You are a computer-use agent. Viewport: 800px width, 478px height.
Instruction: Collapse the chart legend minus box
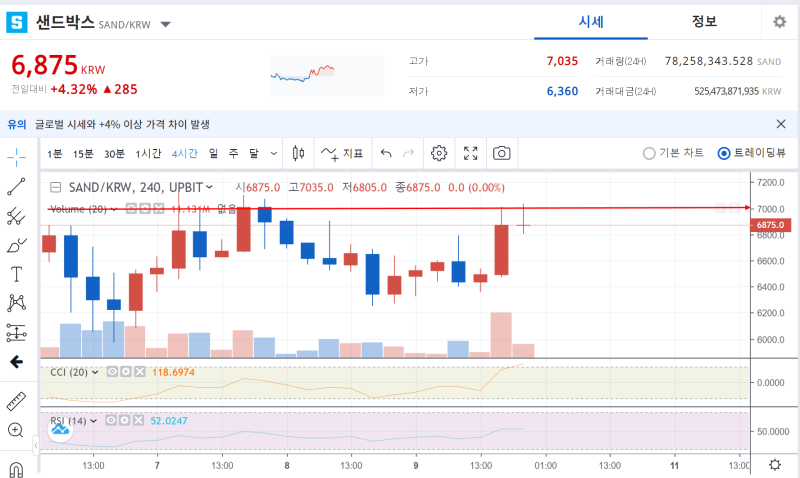[56, 188]
